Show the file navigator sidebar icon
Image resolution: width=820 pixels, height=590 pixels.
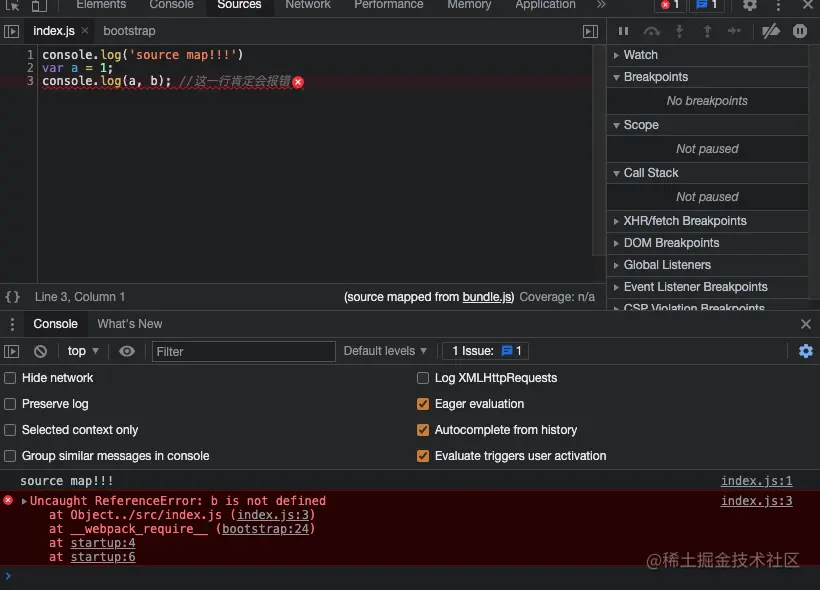point(12,31)
